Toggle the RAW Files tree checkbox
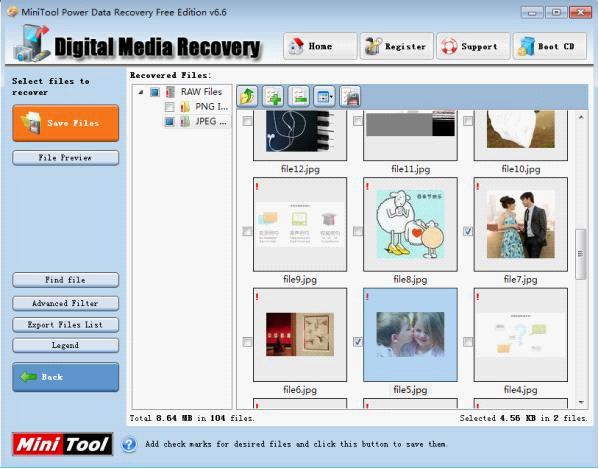 155,92
